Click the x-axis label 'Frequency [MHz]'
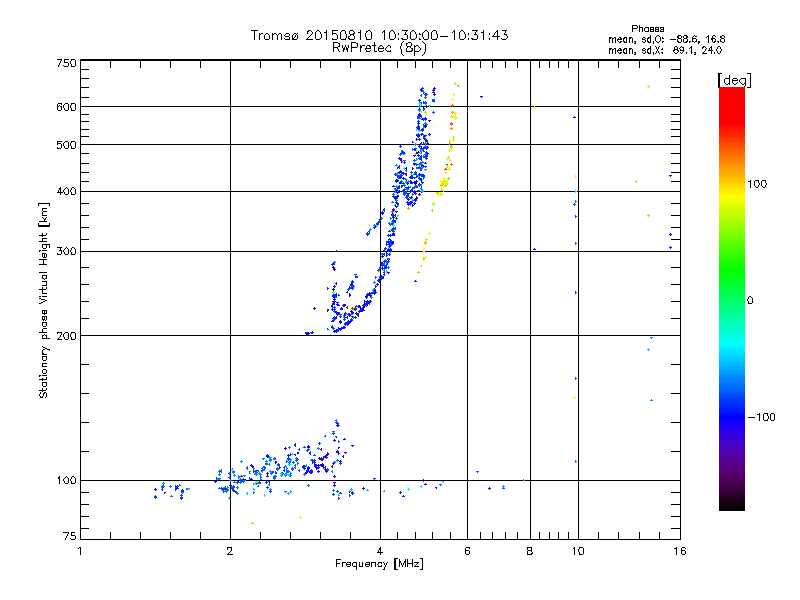This screenshot has height=600, width=800. 379,564
